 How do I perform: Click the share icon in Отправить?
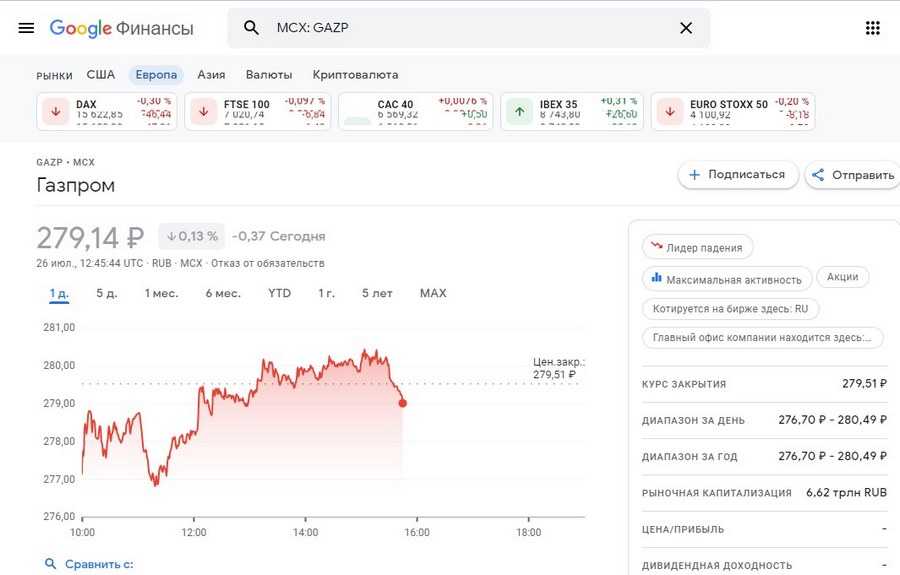pyautogui.click(x=818, y=174)
